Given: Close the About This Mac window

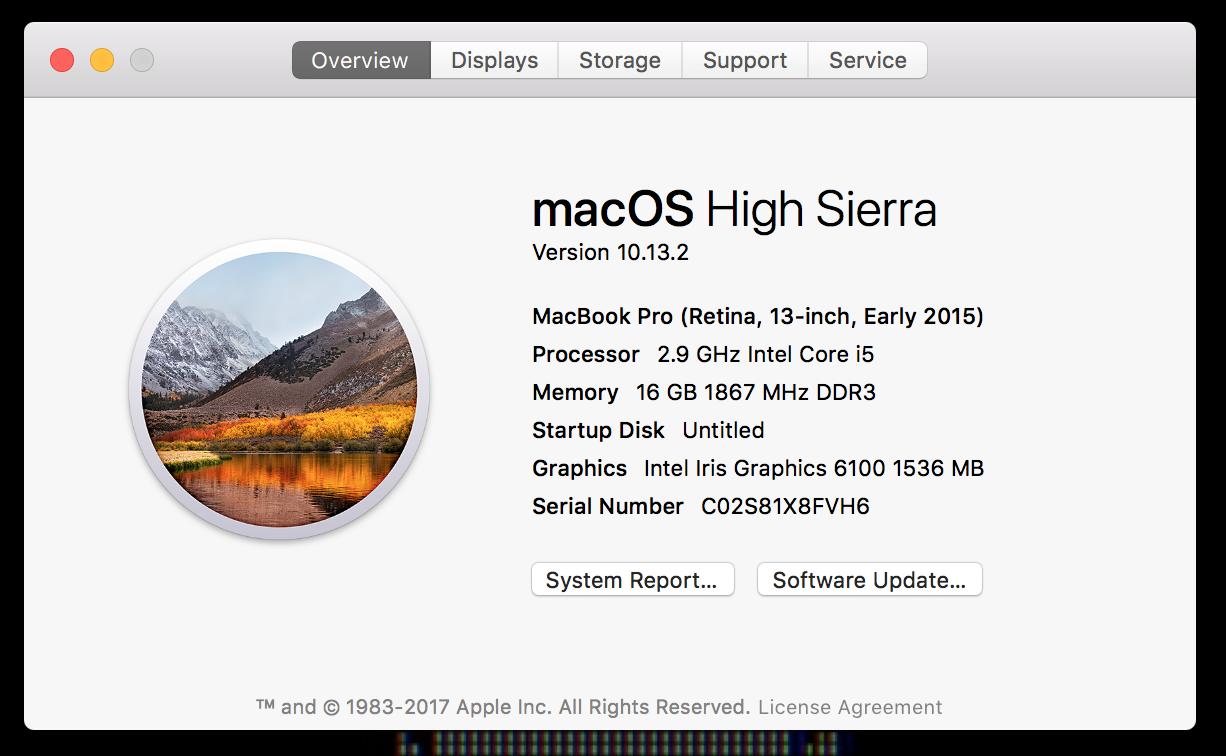Looking at the screenshot, I should (x=62, y=60).
